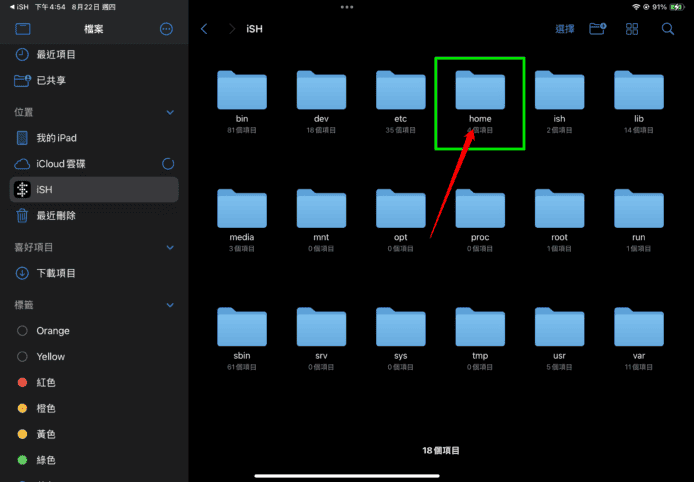Image resolution: width=694 pixels, height=482 pixels.
Task: Open Recently Deleted (最近刪除) trash item
Action: [56, 215]
